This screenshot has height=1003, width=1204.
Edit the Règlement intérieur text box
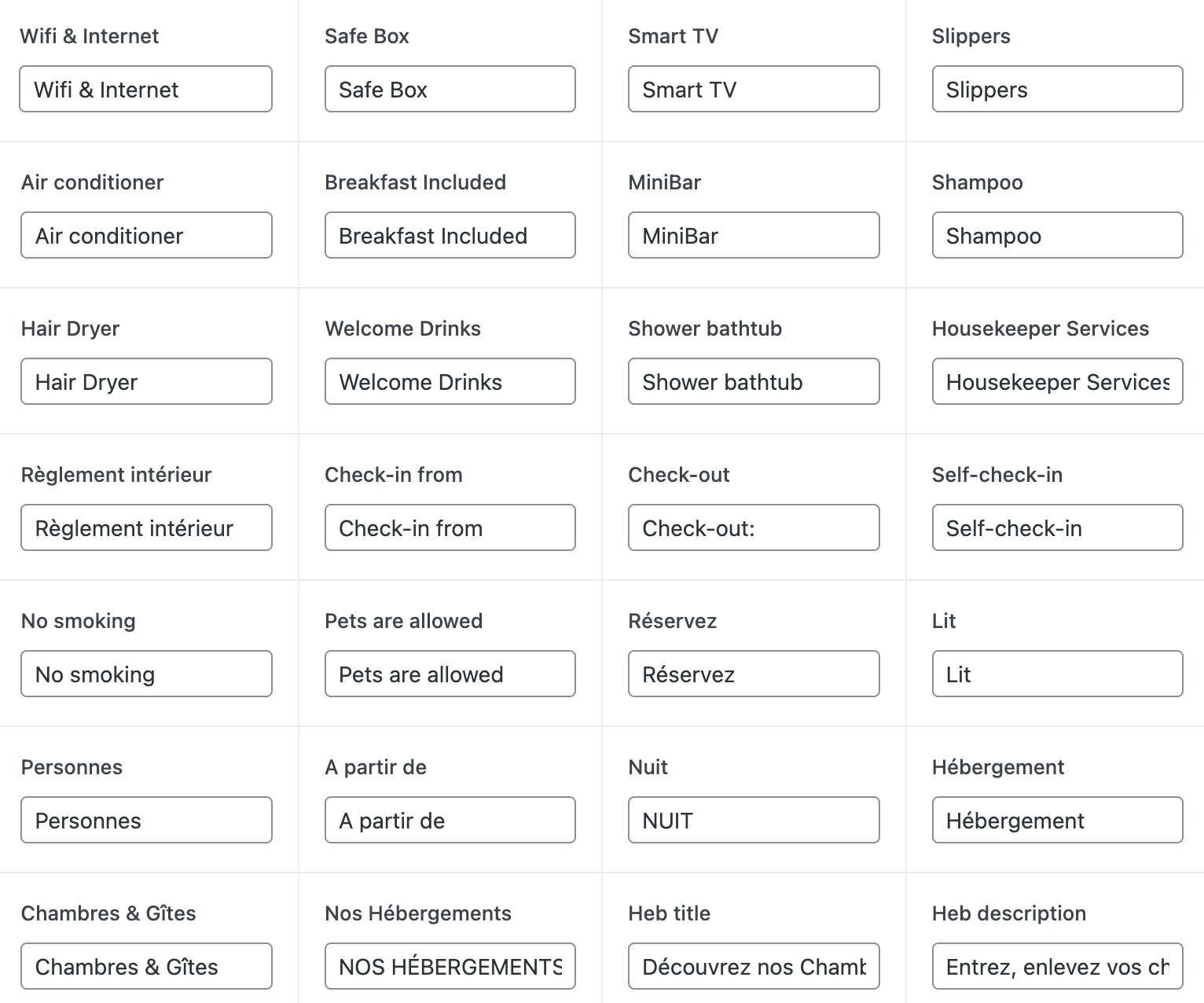coord(146,528)
